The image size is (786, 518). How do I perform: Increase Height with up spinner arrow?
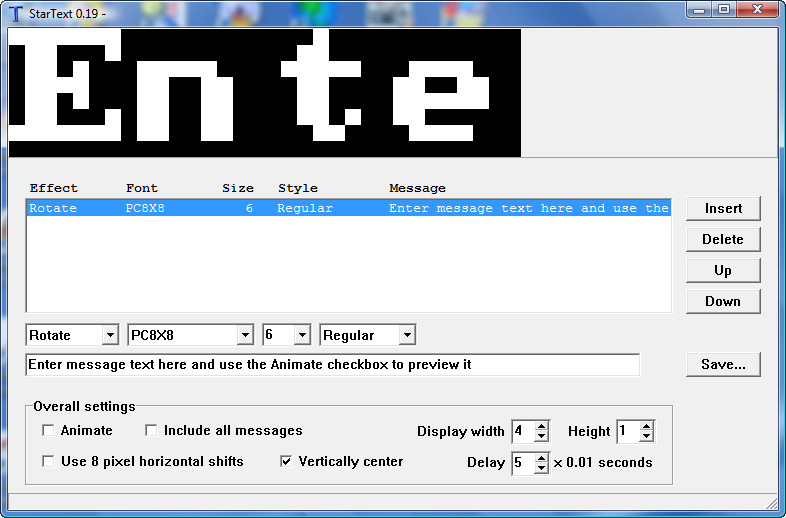coord(647,426)
